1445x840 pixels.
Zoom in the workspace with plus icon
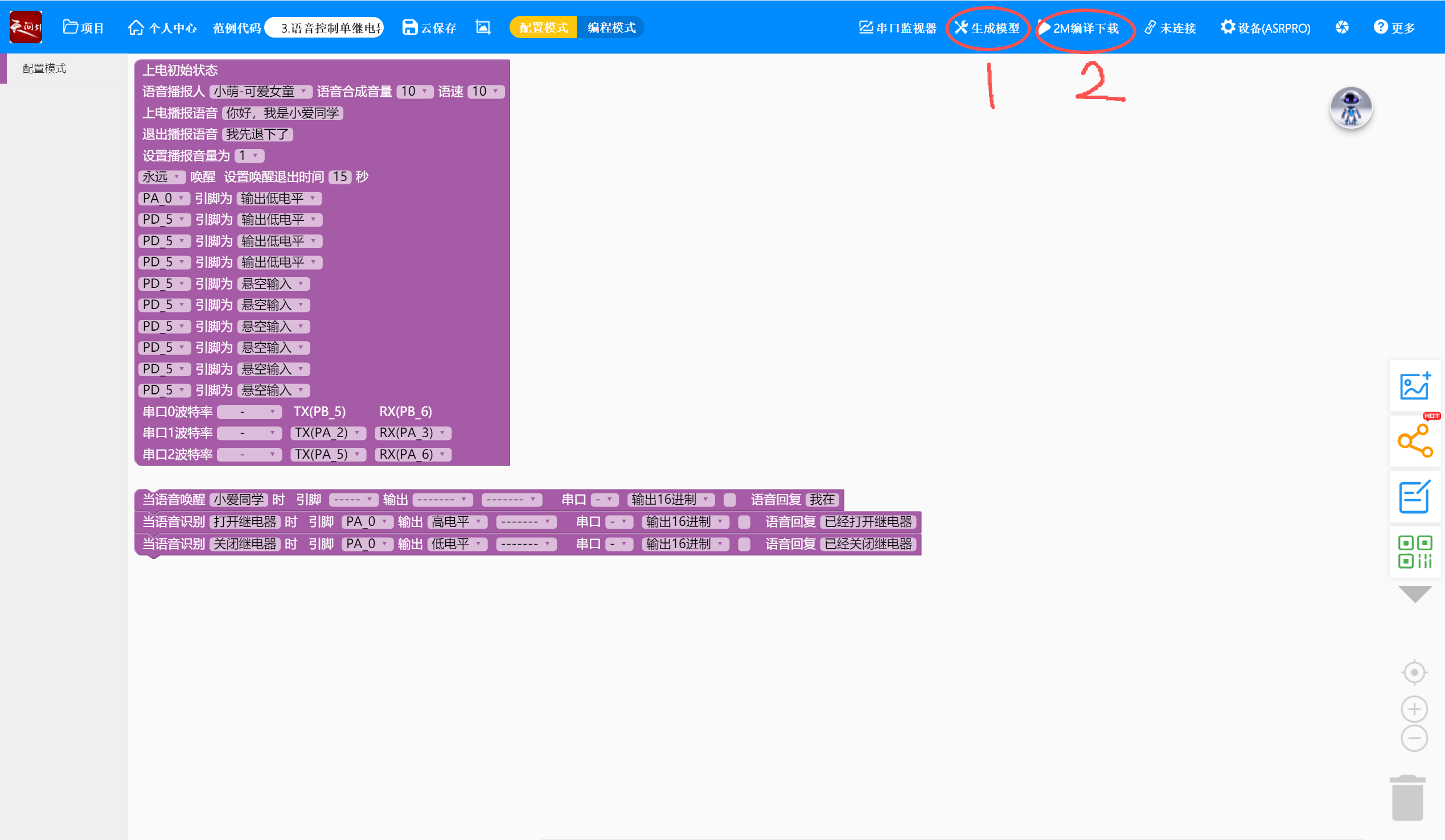pos(1414,709)
